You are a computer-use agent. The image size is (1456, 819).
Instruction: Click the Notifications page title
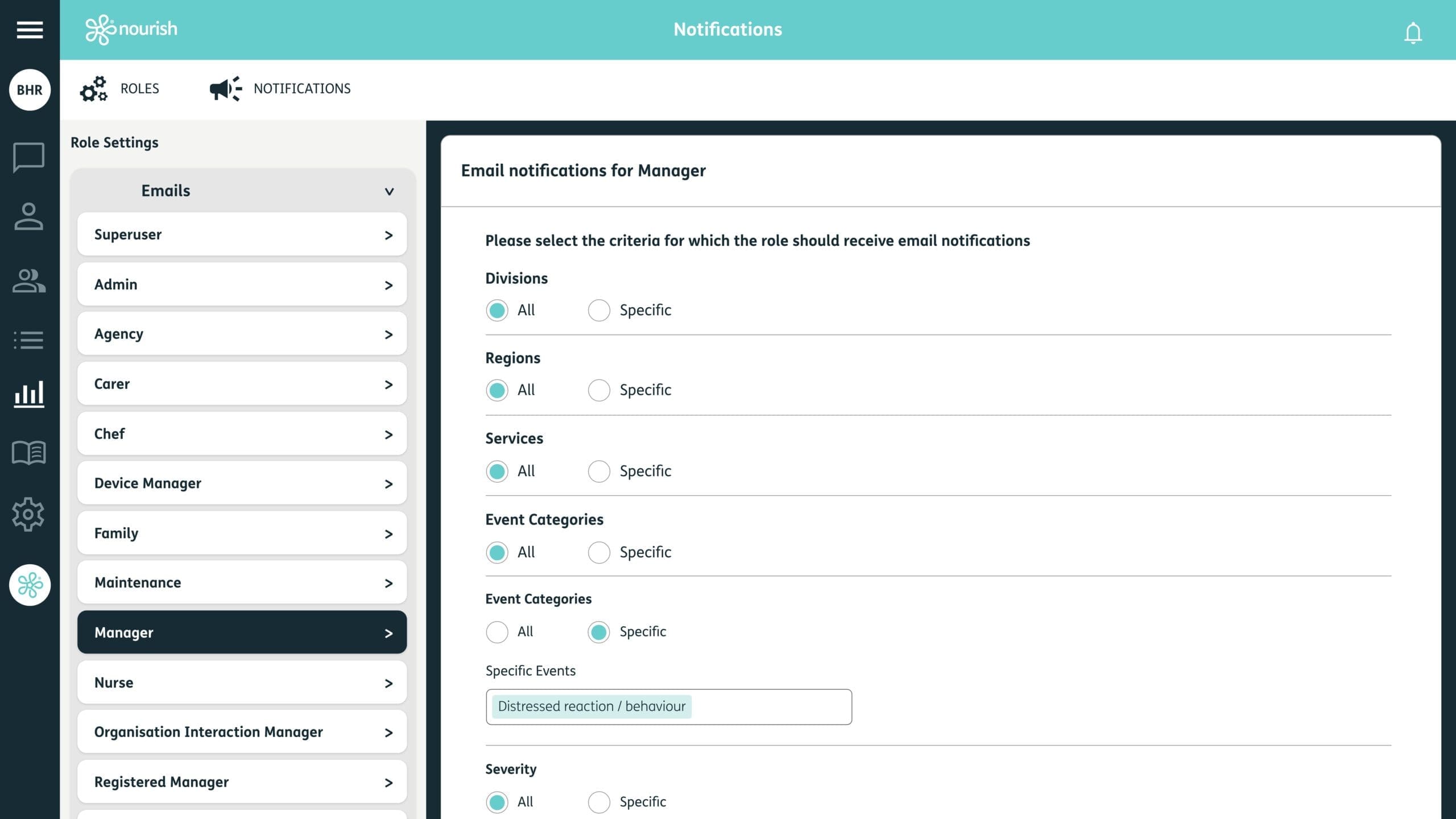click(728, 30)
